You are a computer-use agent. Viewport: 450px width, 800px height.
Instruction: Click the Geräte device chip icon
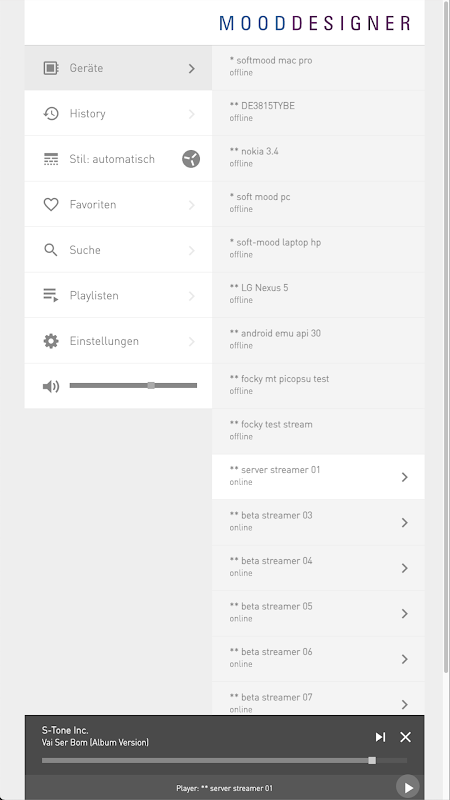51,68
